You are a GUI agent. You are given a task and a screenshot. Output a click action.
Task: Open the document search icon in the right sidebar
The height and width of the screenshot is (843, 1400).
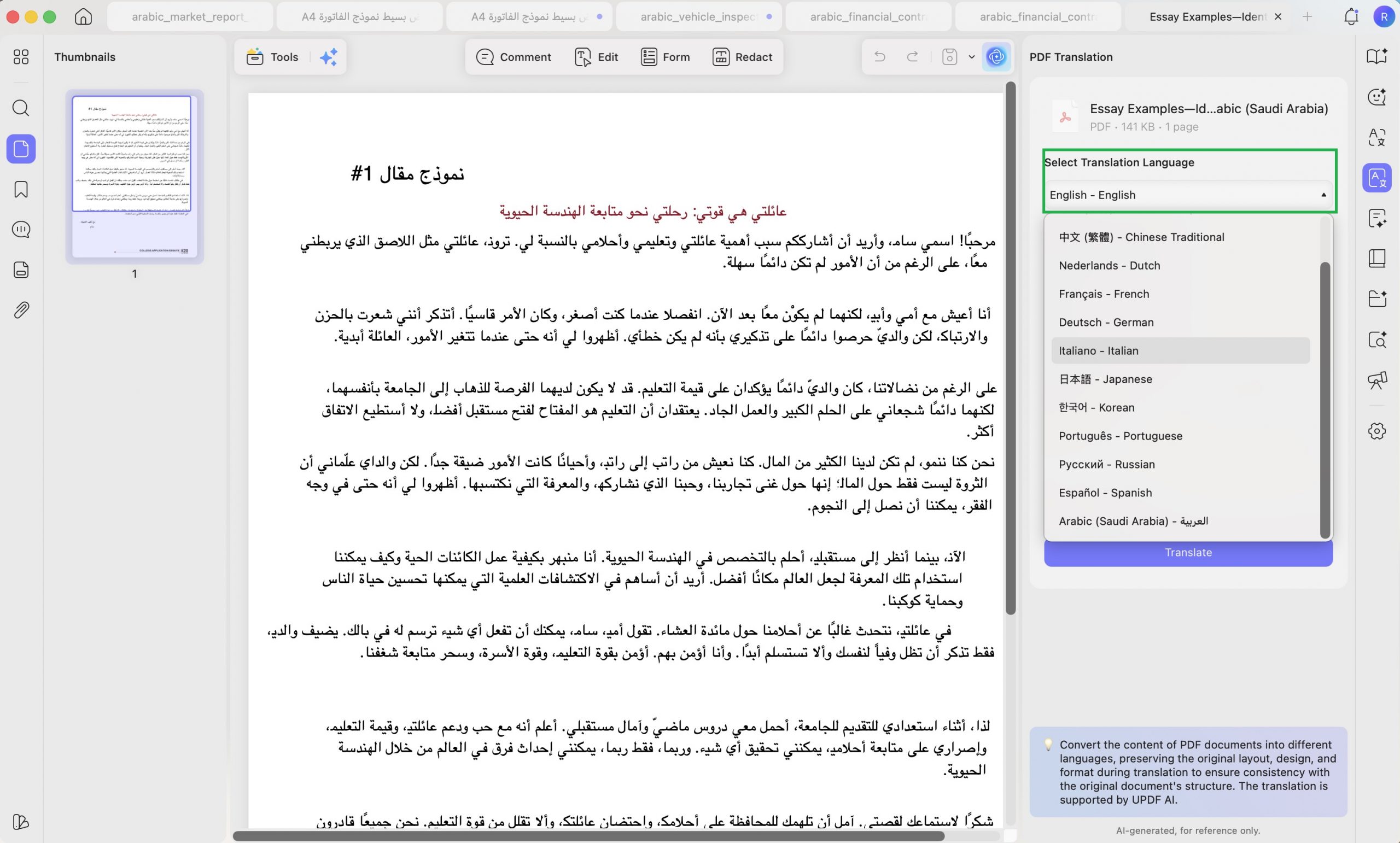tap(1377, 339)
